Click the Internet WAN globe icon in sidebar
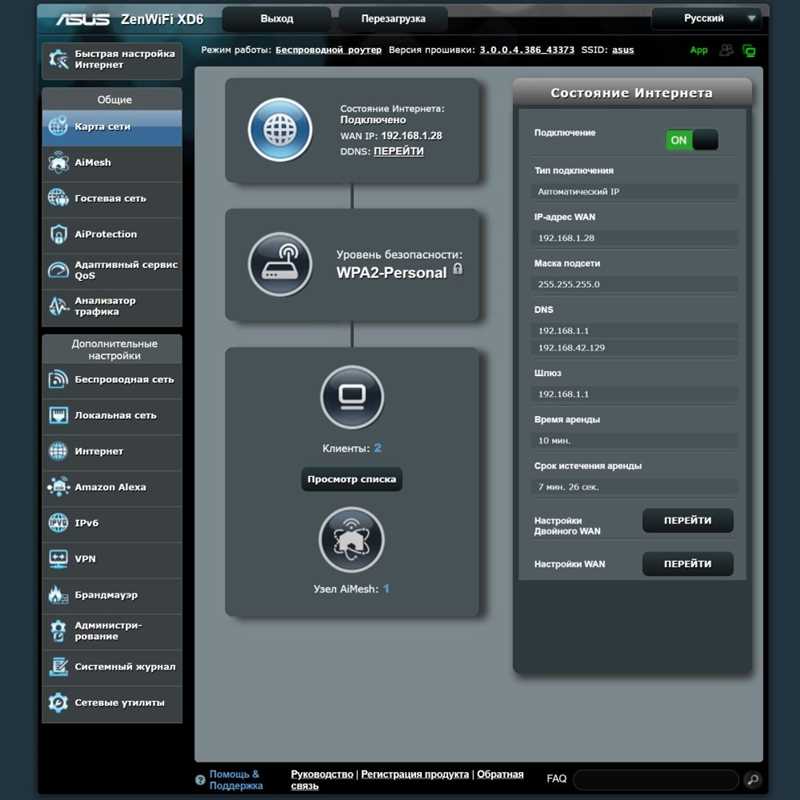The height and width of the screenshot is (800, 800). (58, 451)
